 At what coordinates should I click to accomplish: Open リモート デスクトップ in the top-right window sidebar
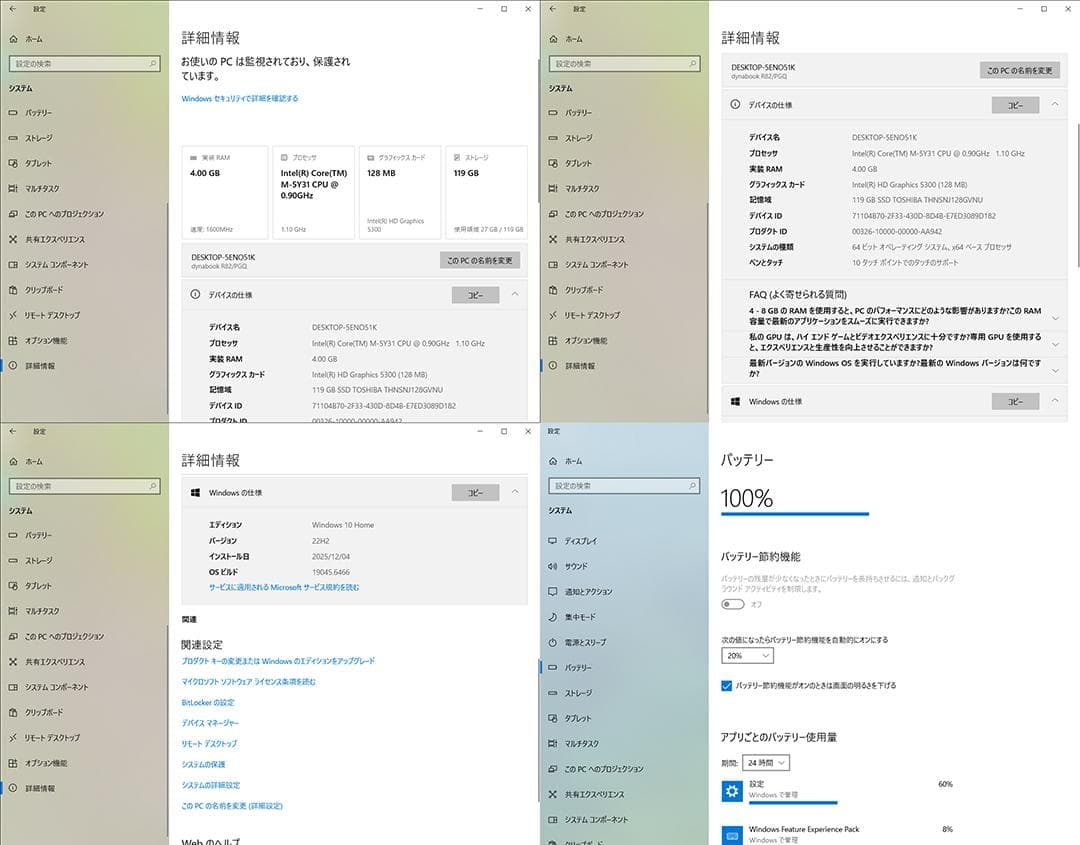(x=583, y=315)
